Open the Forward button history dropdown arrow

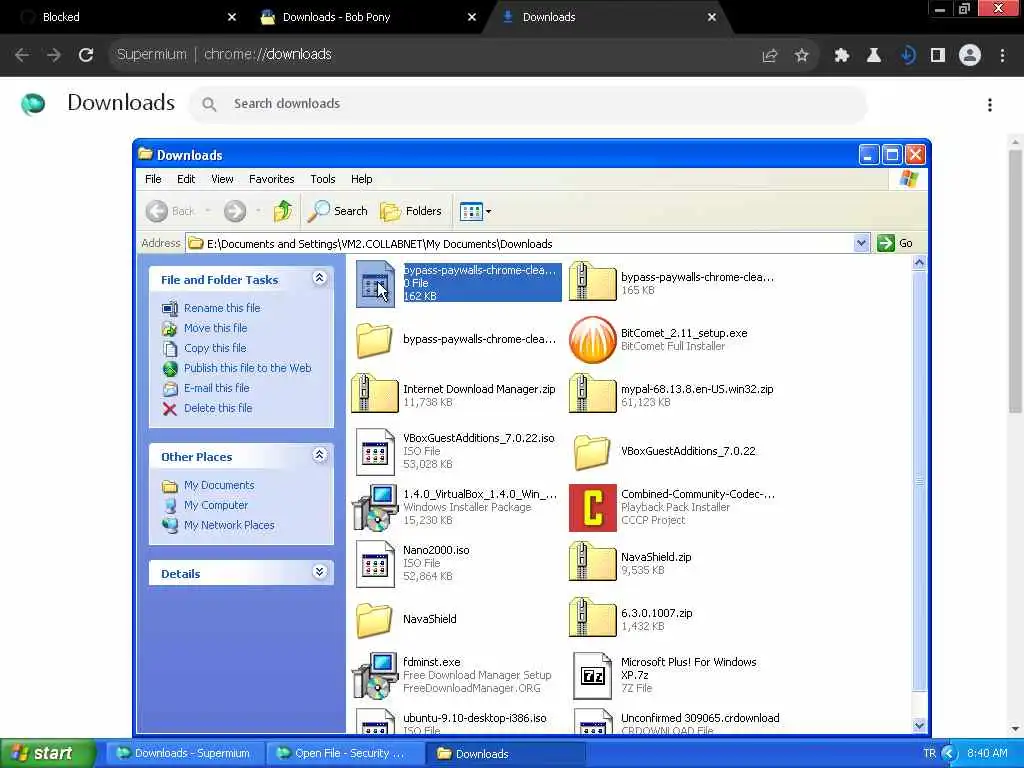click(259, 211)
